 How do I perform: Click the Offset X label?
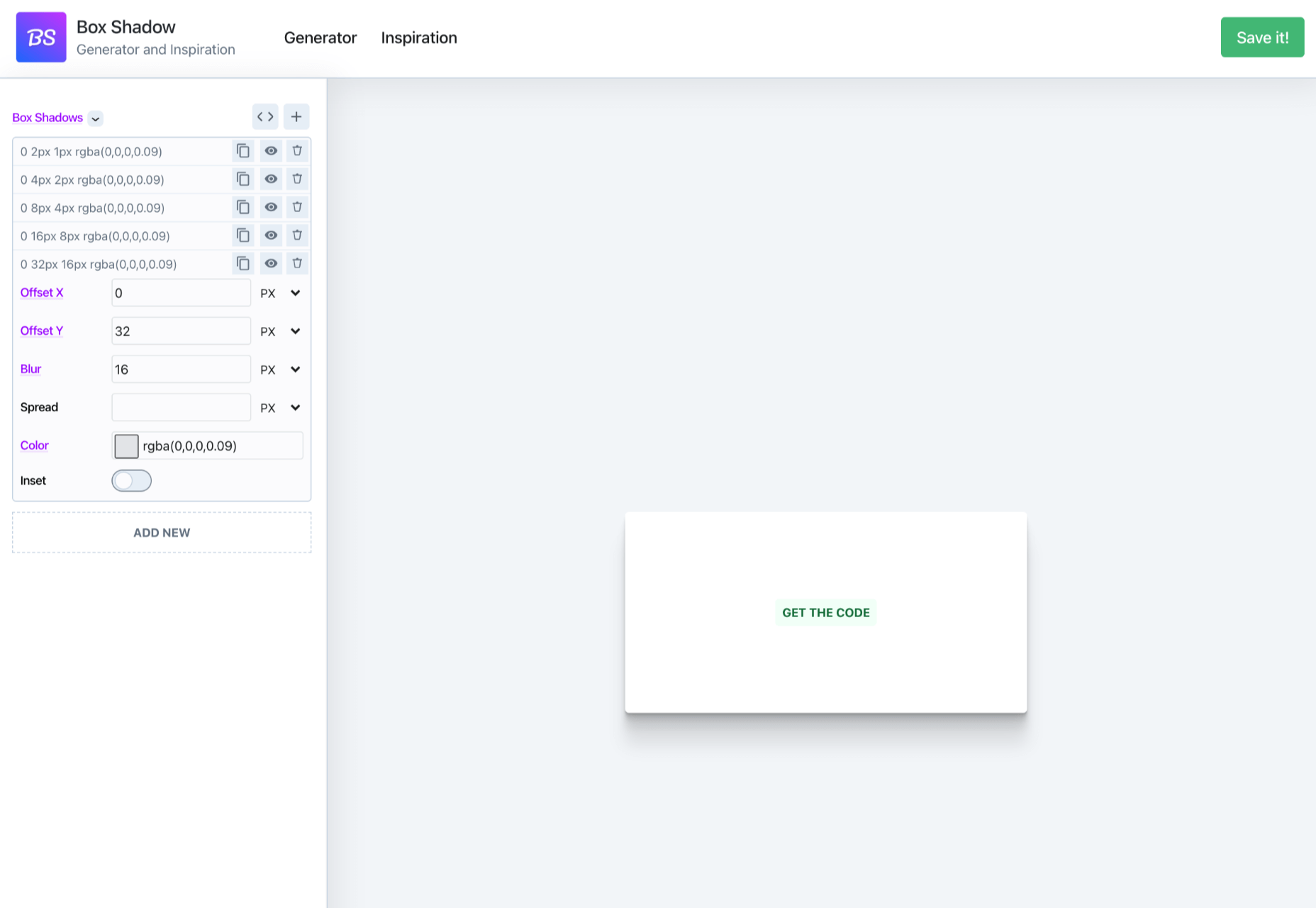[x=42, y=292]
